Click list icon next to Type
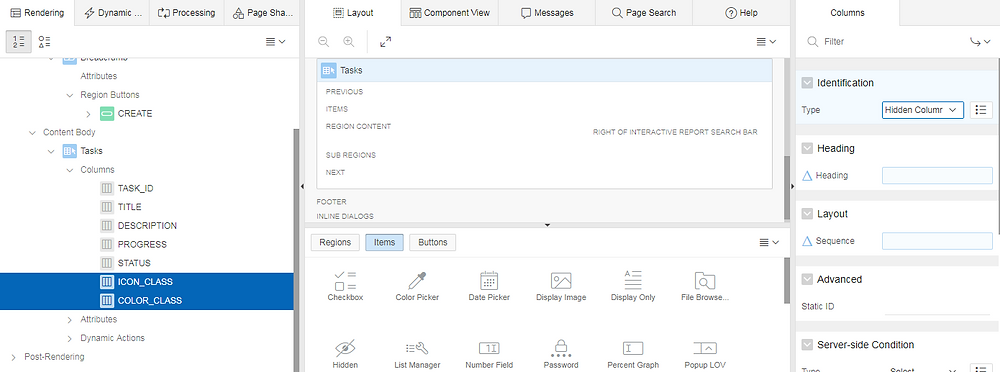Screen dimensions: 1000x372 982,110
